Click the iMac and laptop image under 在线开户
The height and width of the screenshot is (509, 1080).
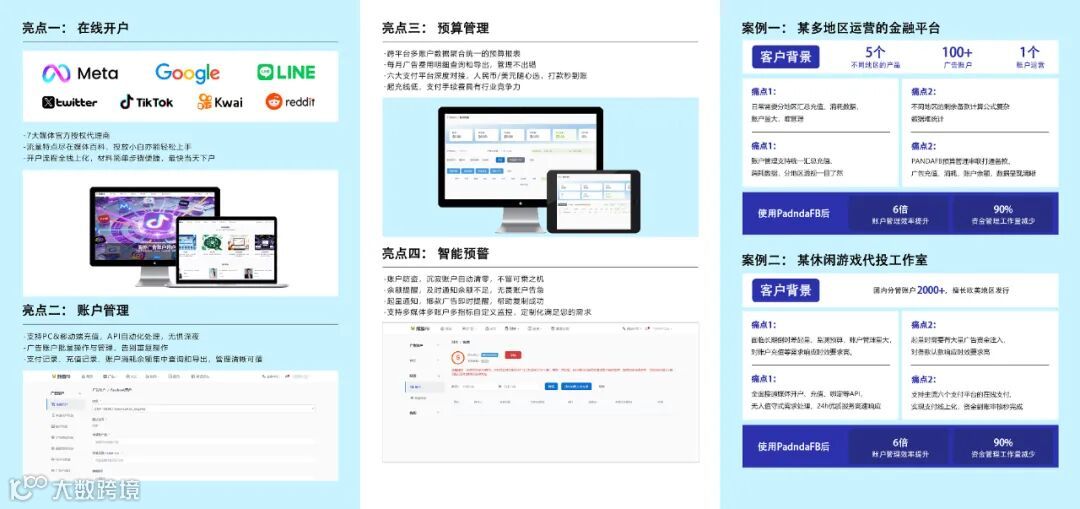[x=180, y=233]
